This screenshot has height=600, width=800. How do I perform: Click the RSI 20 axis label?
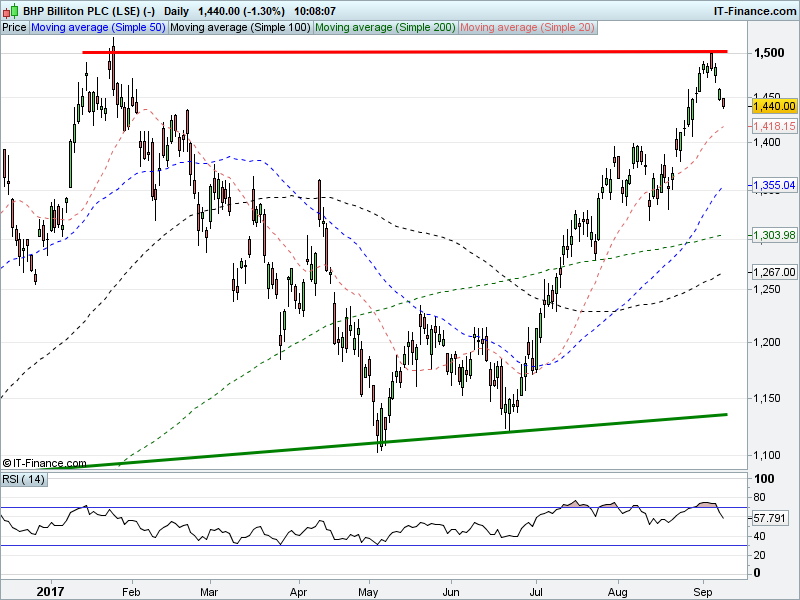(759, 555)
